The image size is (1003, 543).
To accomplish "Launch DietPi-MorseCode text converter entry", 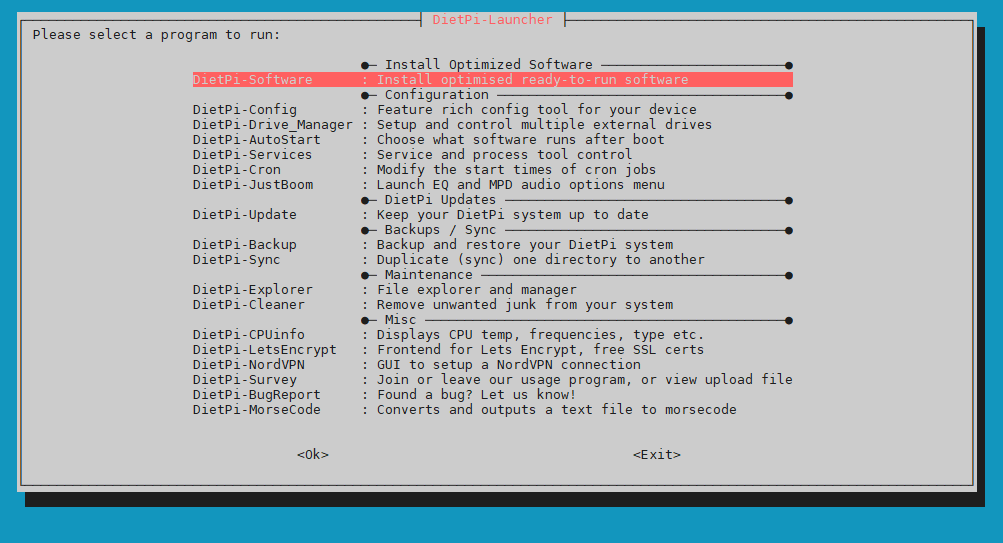I will 493,410.
